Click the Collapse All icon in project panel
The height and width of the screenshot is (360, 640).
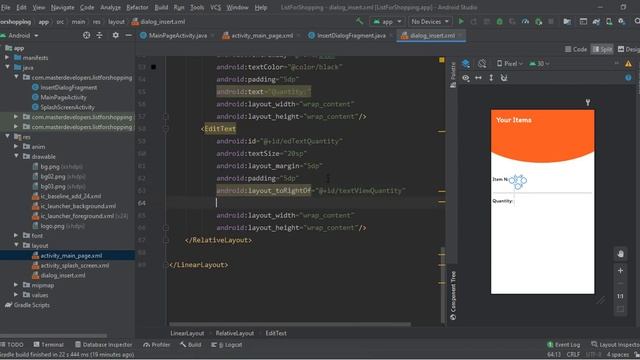(x=100, y=36)
